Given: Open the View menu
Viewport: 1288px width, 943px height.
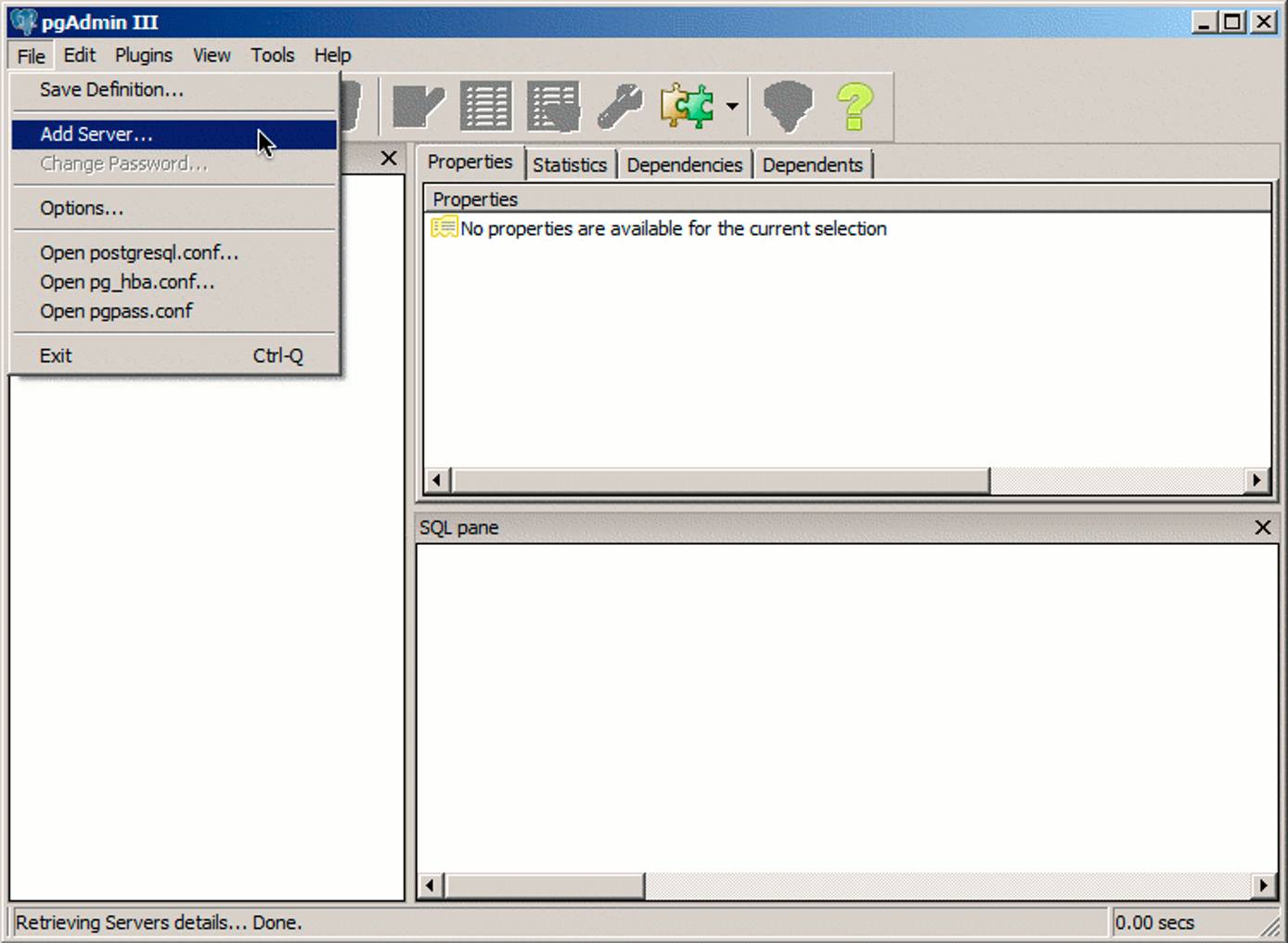Looking at the screenshot, I should [212, 55].
